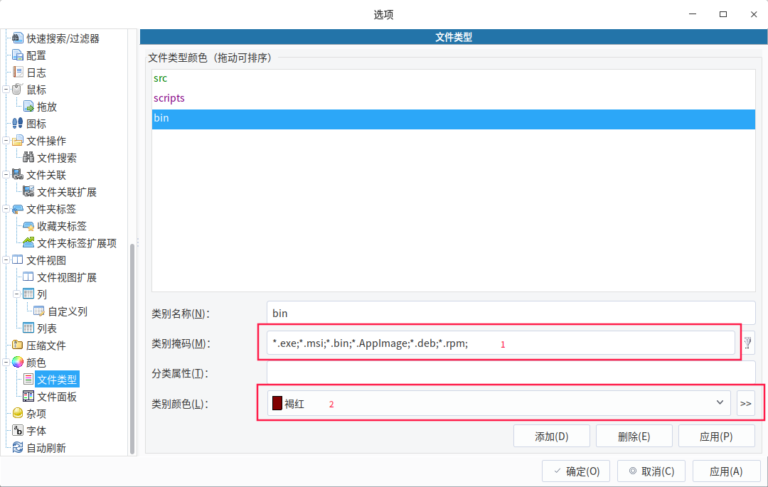Viewport: 768px width, 487px height.
Task: Click the 字体 (Fonts) icon
Action: [x=17, y=431]
